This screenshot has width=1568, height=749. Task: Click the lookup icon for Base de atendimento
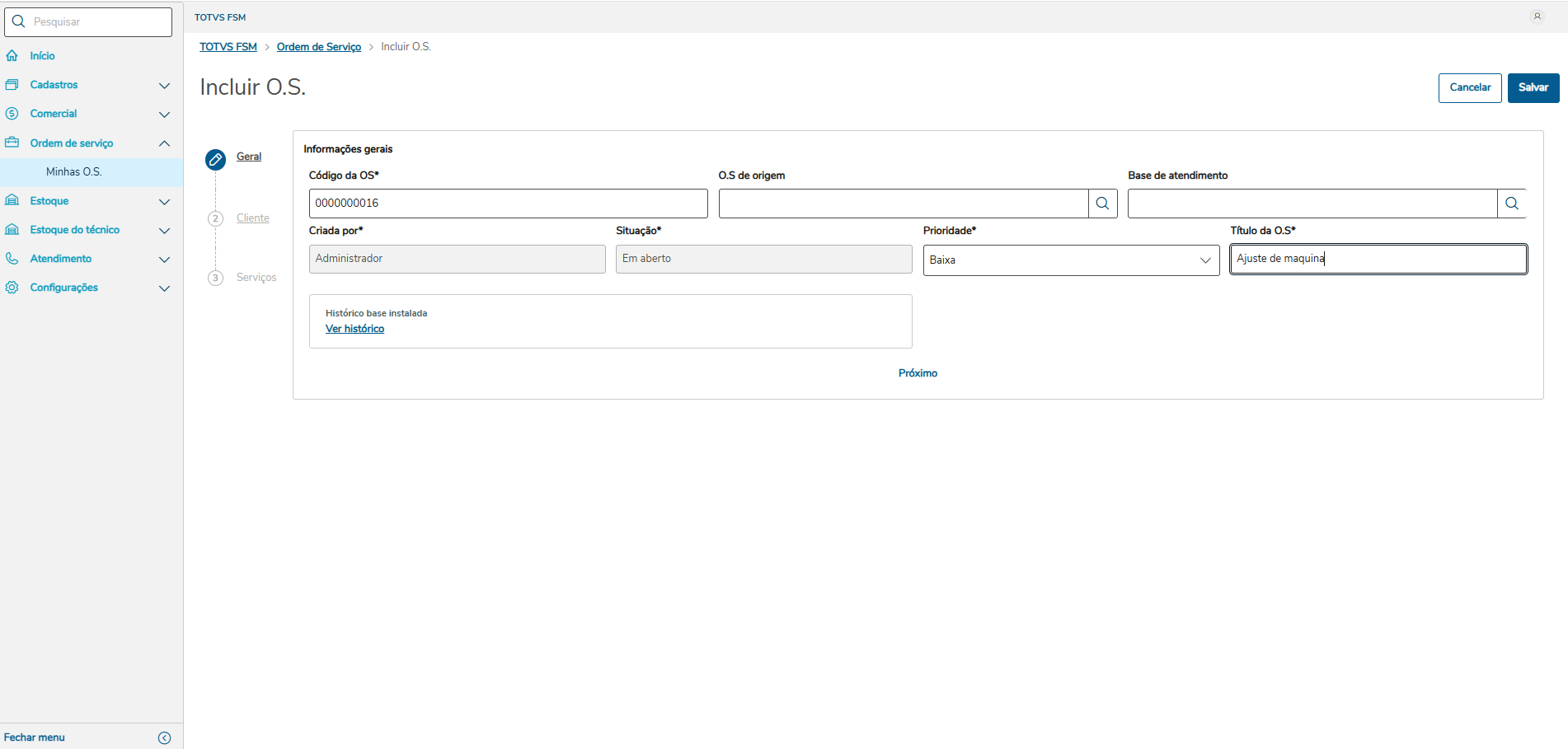coord(1511,204)
